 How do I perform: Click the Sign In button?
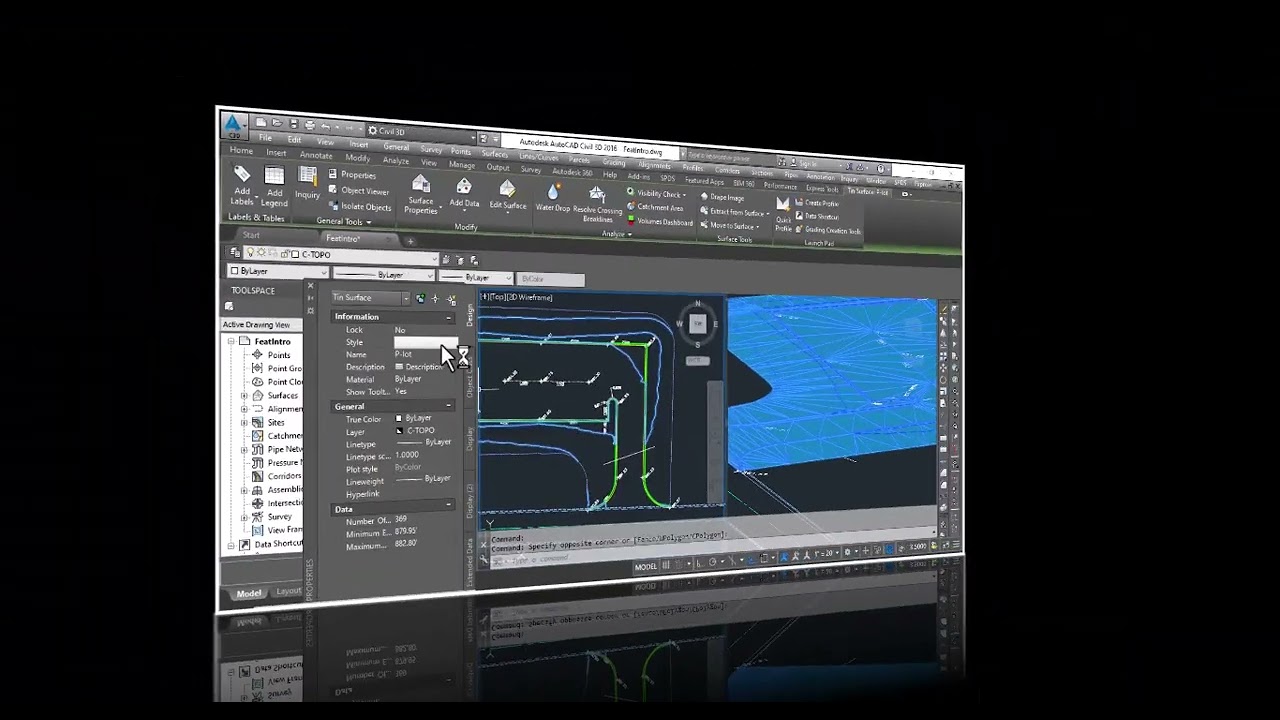[x=807, y=164]
